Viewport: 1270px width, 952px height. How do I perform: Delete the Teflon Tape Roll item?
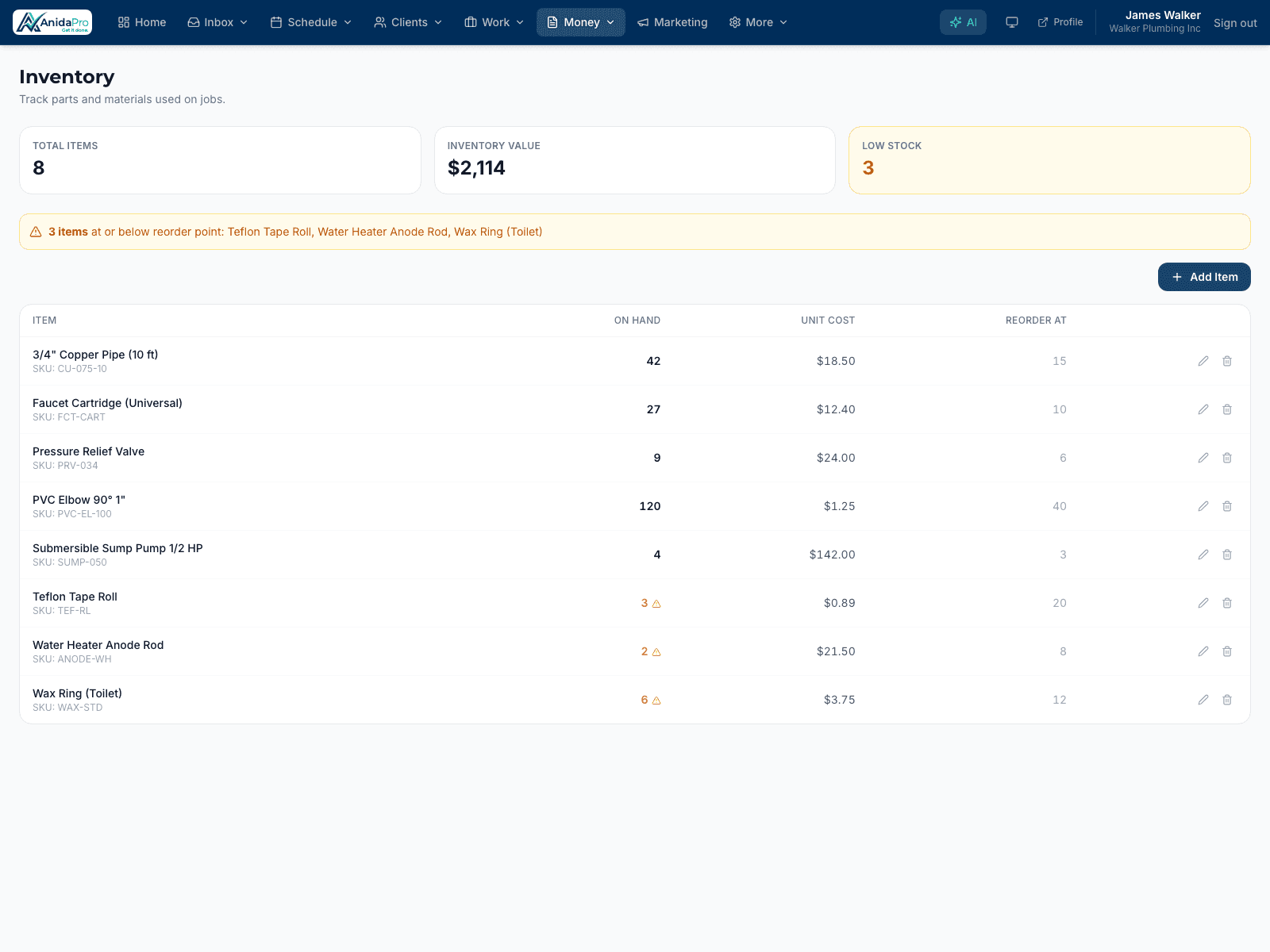pyautogui.click(x=1227, y=603)
